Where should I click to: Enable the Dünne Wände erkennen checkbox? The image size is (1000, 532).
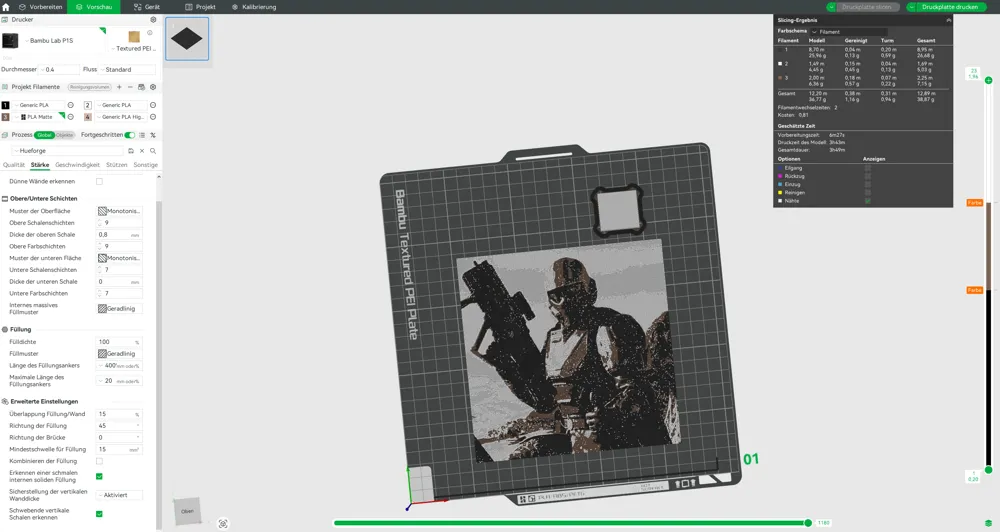99,182
